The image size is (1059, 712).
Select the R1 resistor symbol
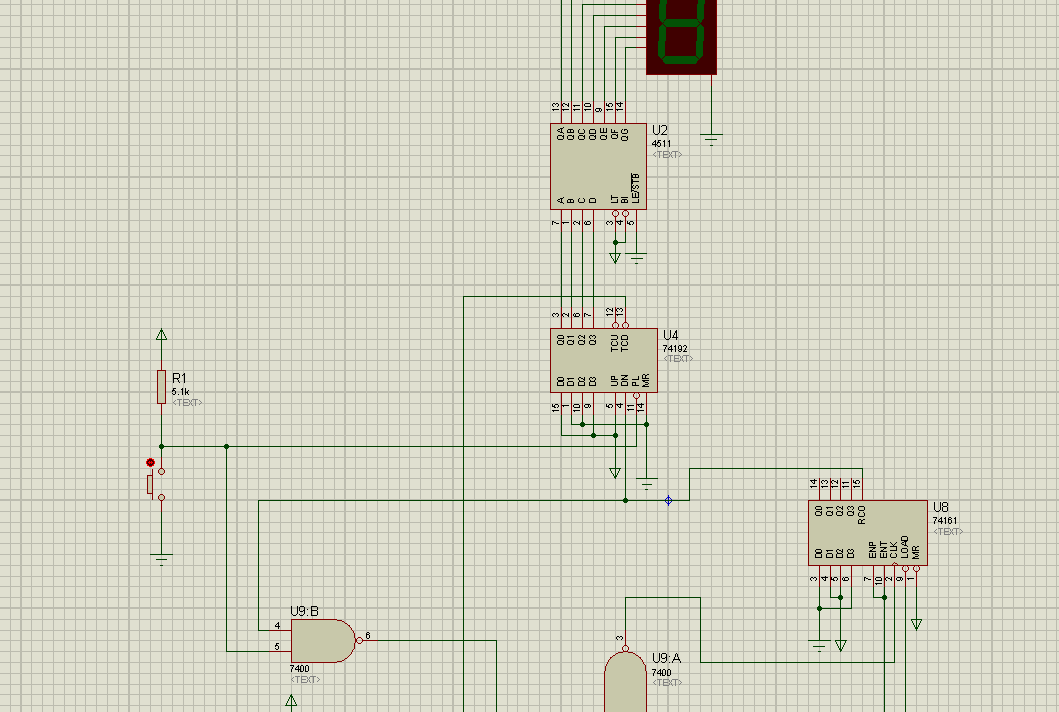pyautogui.click(x=161, y=387)
